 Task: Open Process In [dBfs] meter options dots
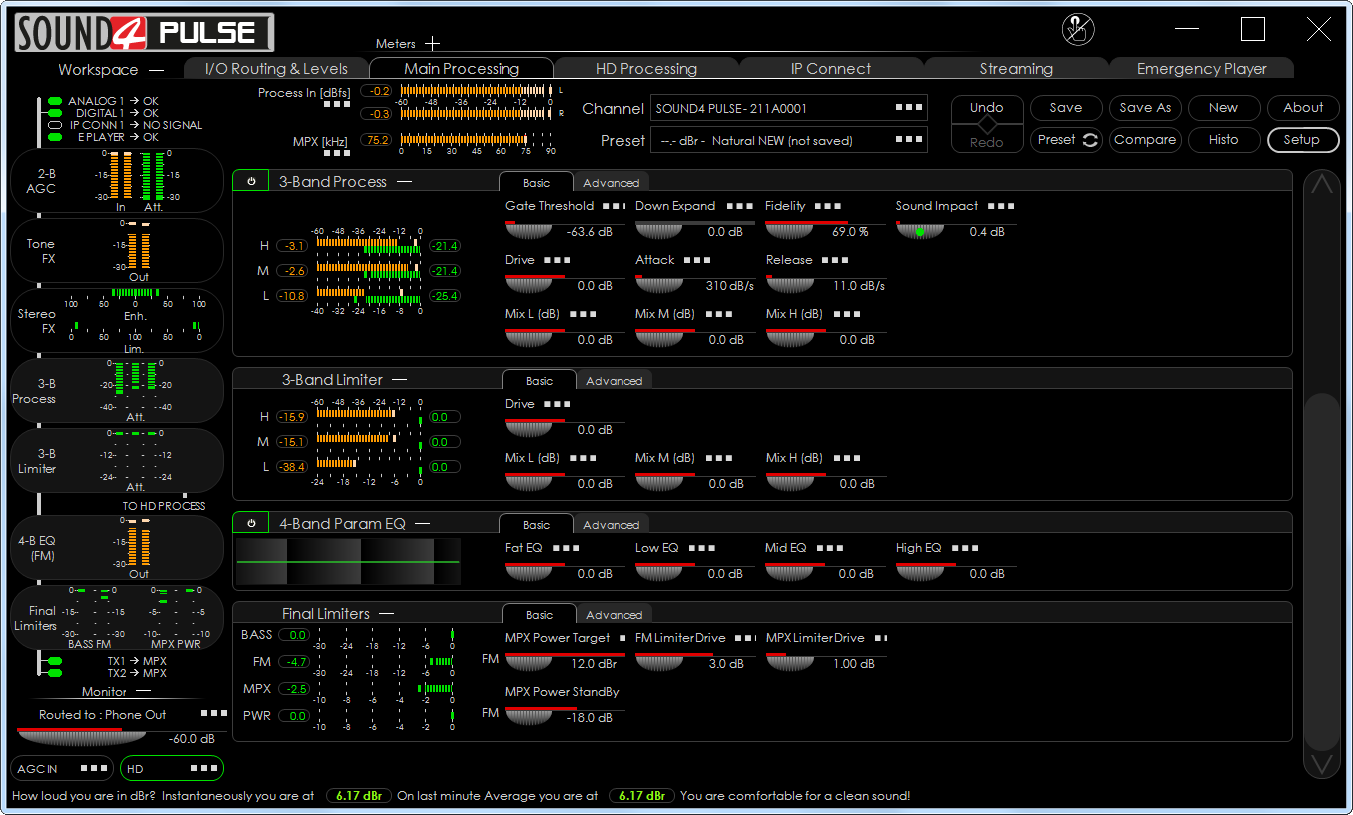(337, 104)
